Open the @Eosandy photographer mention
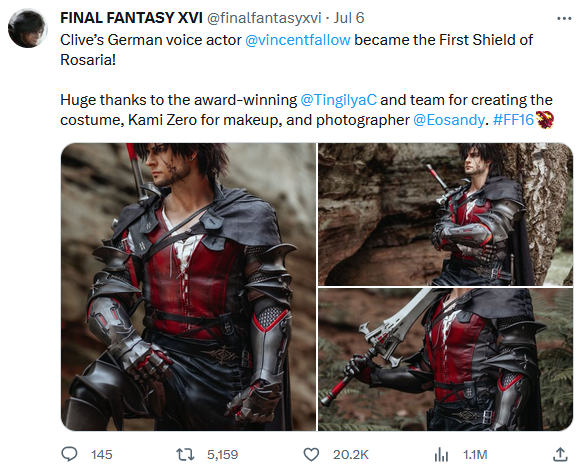 pyautogui.click(x=448, y=120)
